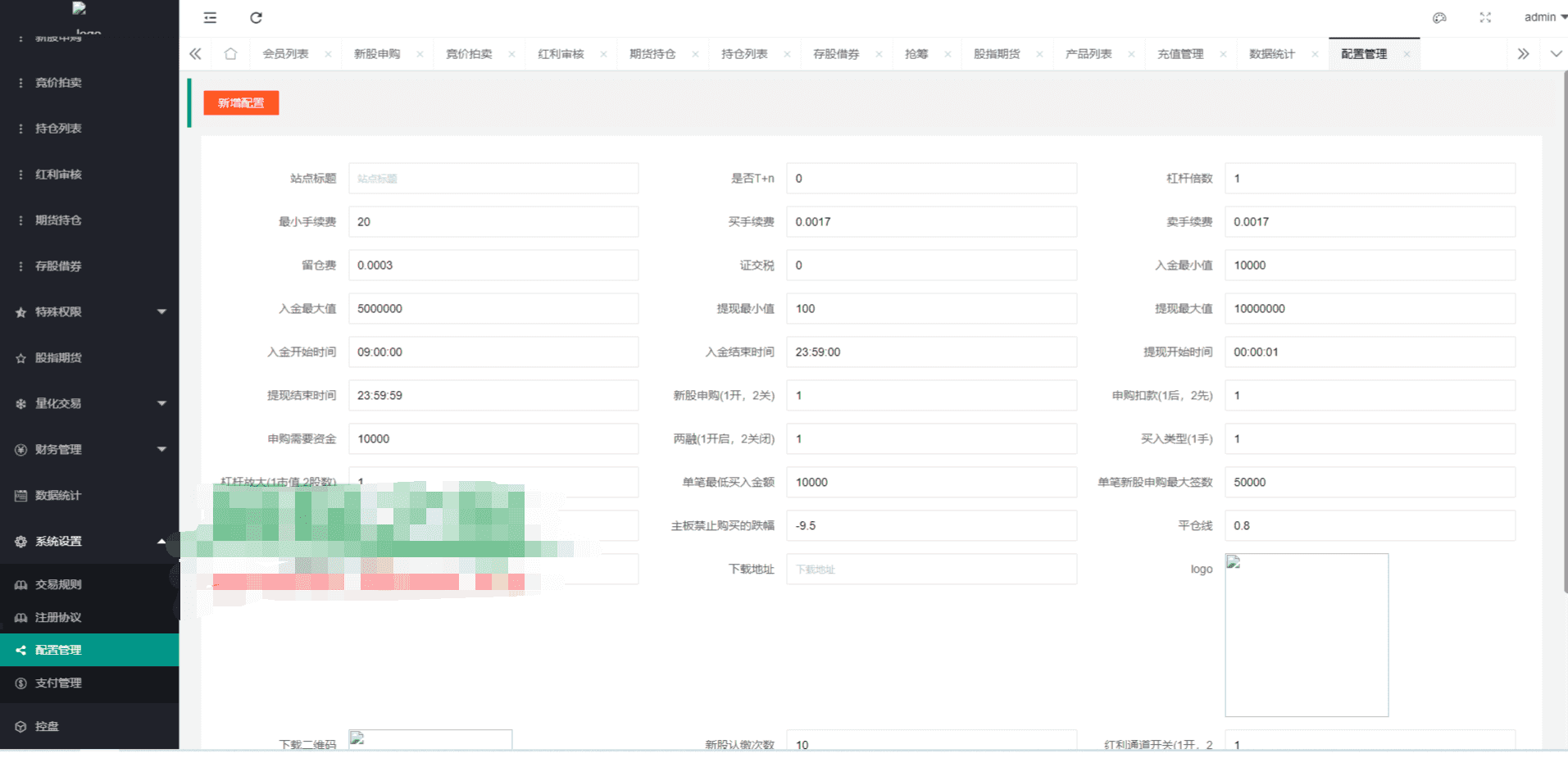The width and height of the screenshot is (1568, 758).
Task: Close the 数据统计 tab
Action: [1315, 54]
